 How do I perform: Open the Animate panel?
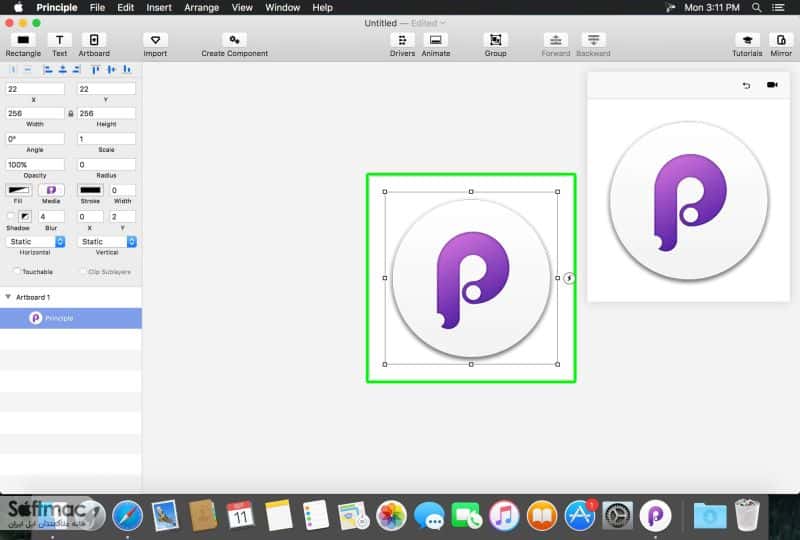tap(436, 40)
